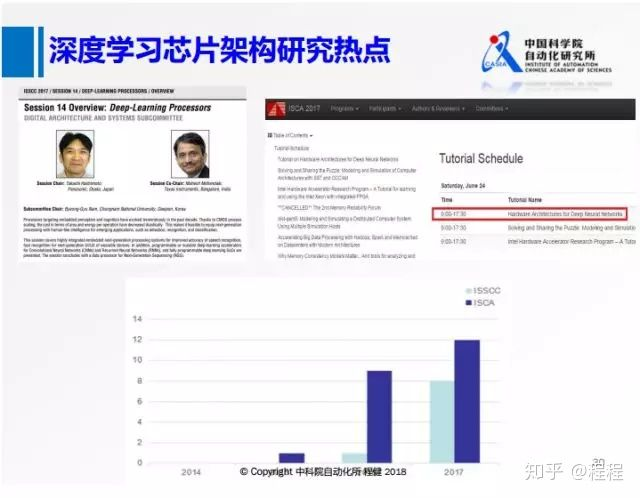This screenshot has width=640, height=498.
Task: Click the Session Chair portrait photo
Action: coord(75,154)
